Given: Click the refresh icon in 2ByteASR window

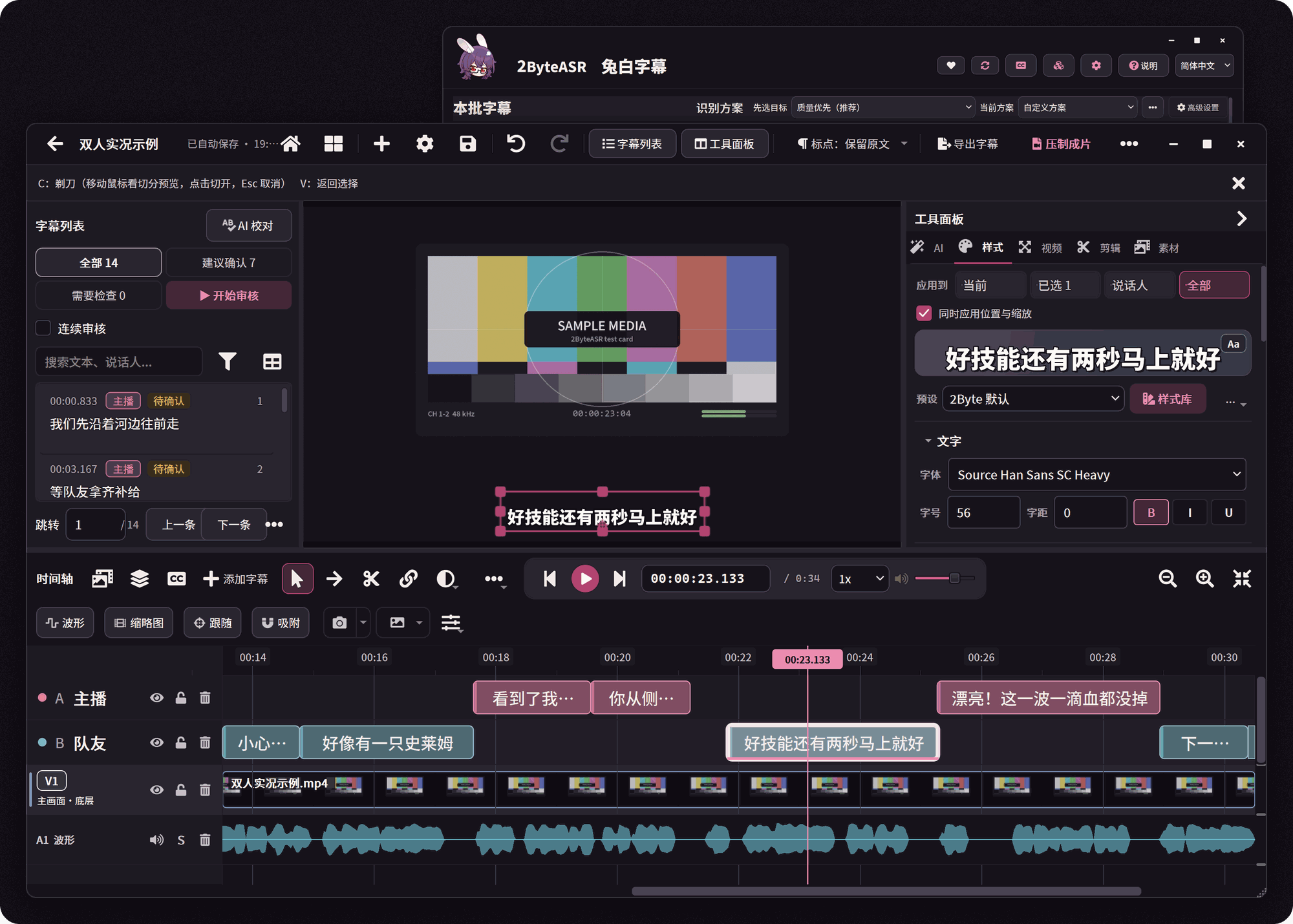Looking at the screenshot, I should [985, 65].
